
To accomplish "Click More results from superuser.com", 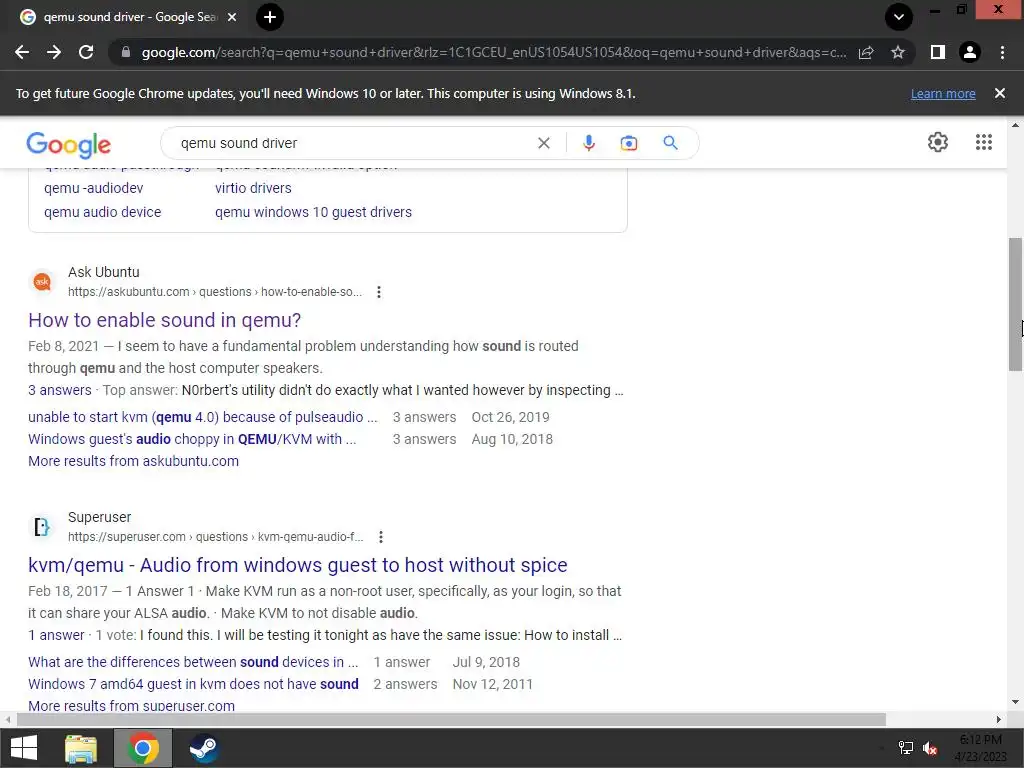I will 131,706.
